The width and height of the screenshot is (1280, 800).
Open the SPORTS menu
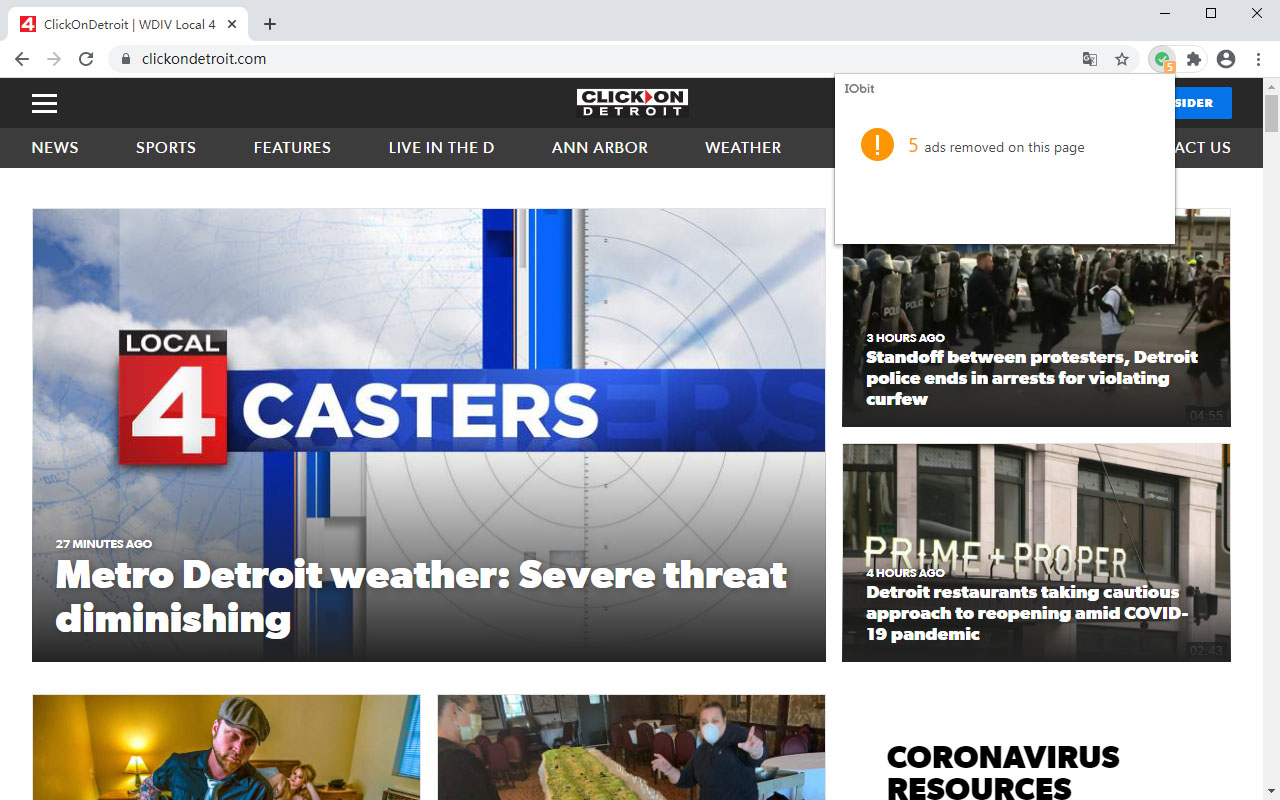pyautogui.click(x=166, y=147)
